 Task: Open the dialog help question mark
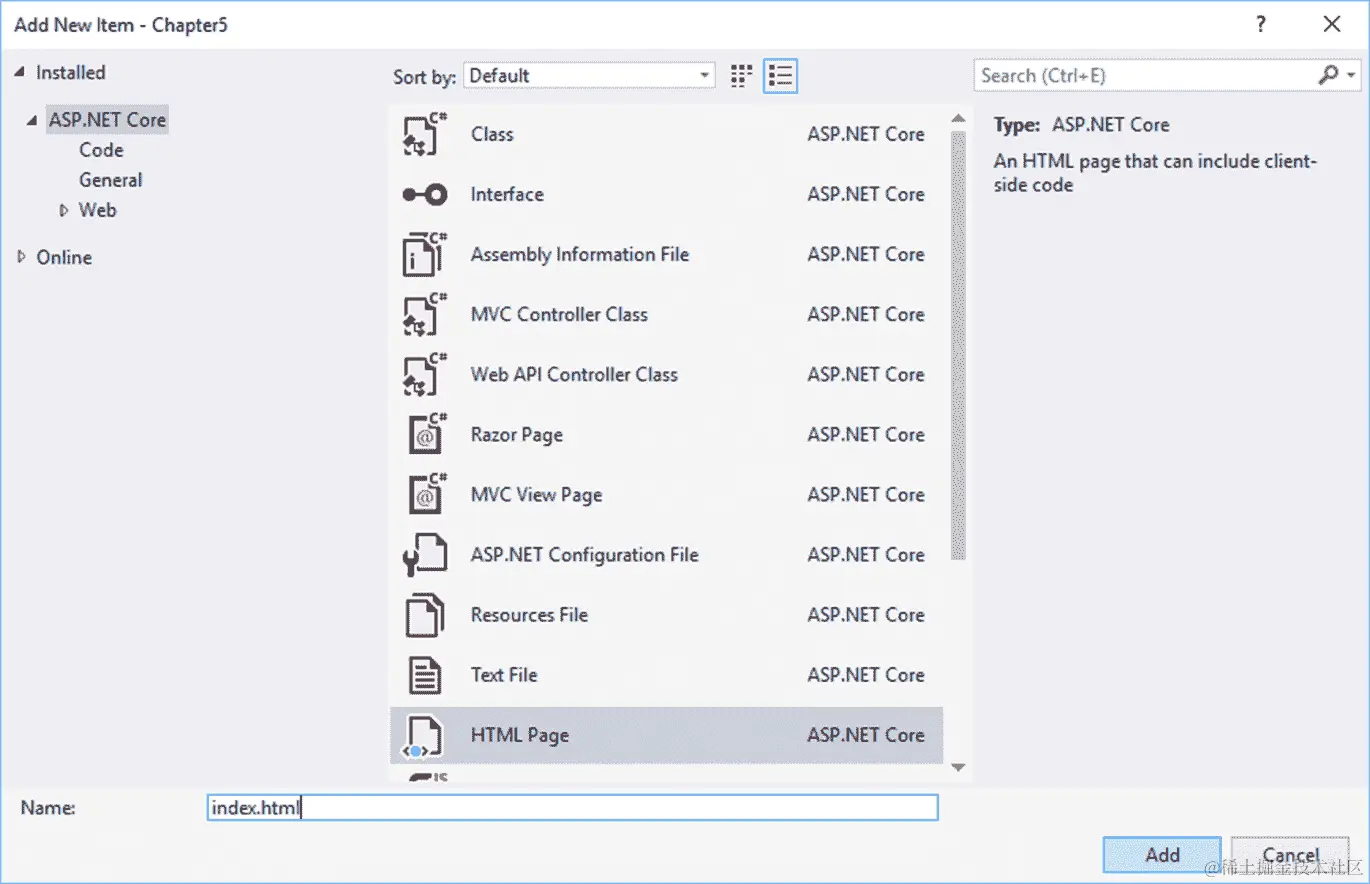(1262, 25)
